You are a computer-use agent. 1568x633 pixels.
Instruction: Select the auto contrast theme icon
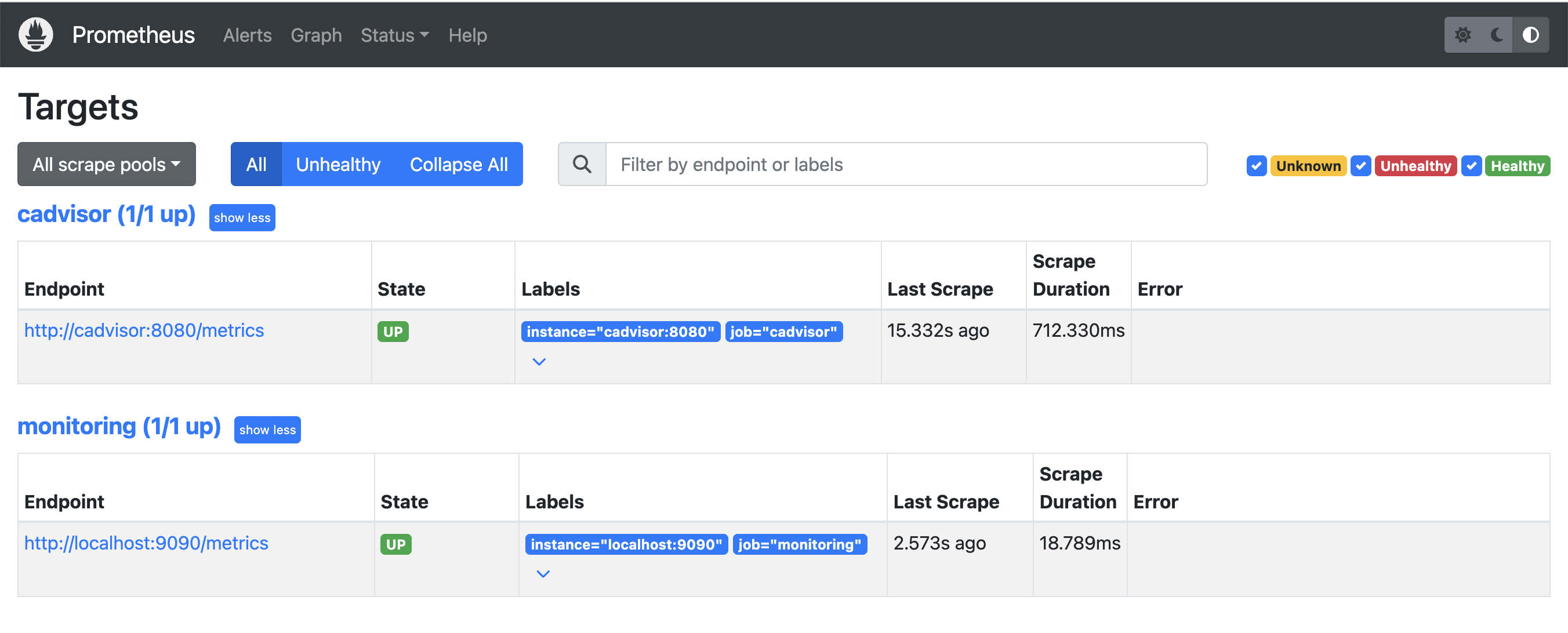point(1530,35)
